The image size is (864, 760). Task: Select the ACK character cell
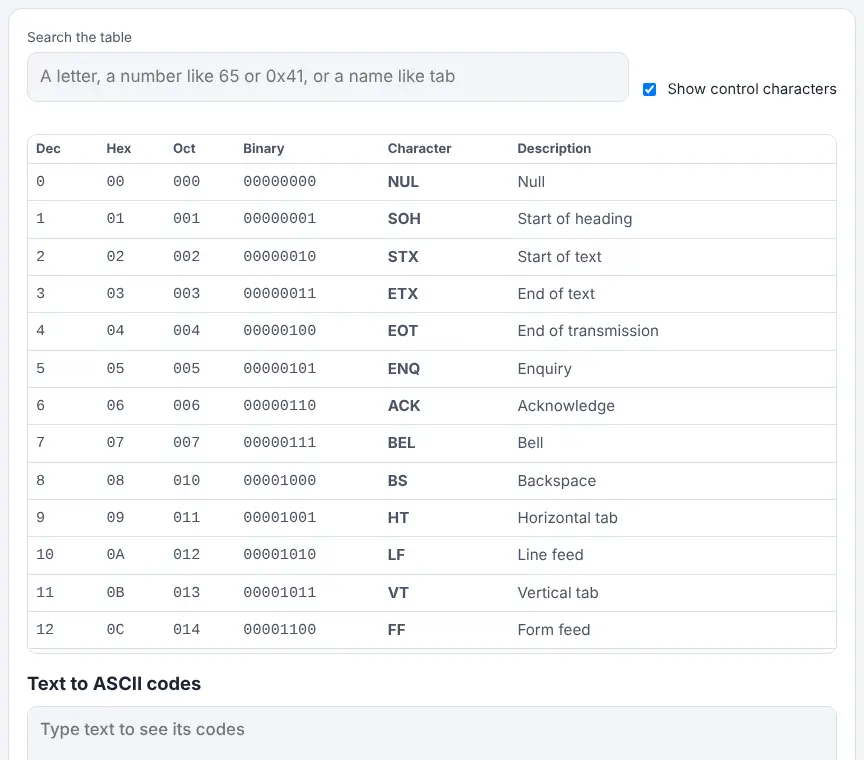click(x=404, y=406)
